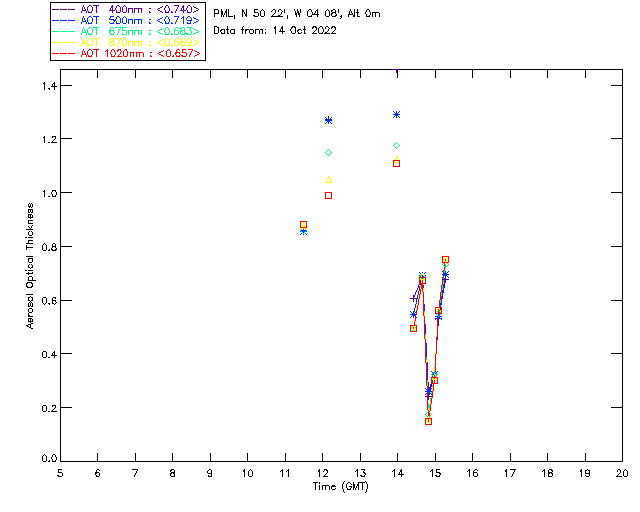Click the 0.0 y-axis tick label

pos(49,459)
